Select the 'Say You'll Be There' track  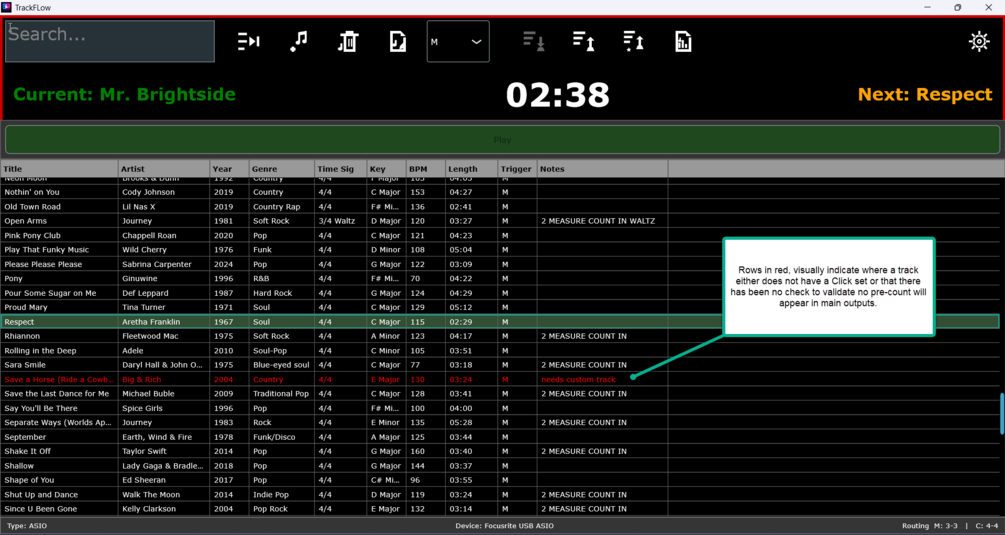pos(41,408)
